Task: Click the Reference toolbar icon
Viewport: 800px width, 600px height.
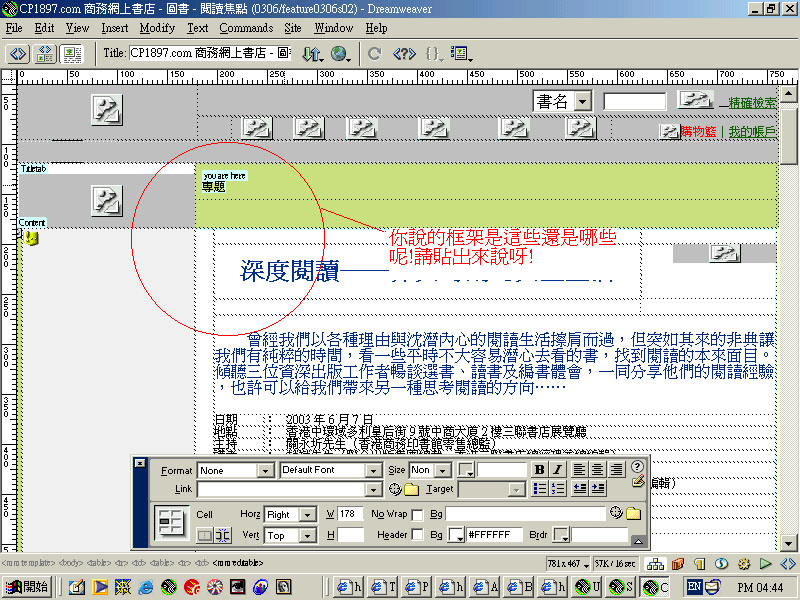Action: pos(404,53)
